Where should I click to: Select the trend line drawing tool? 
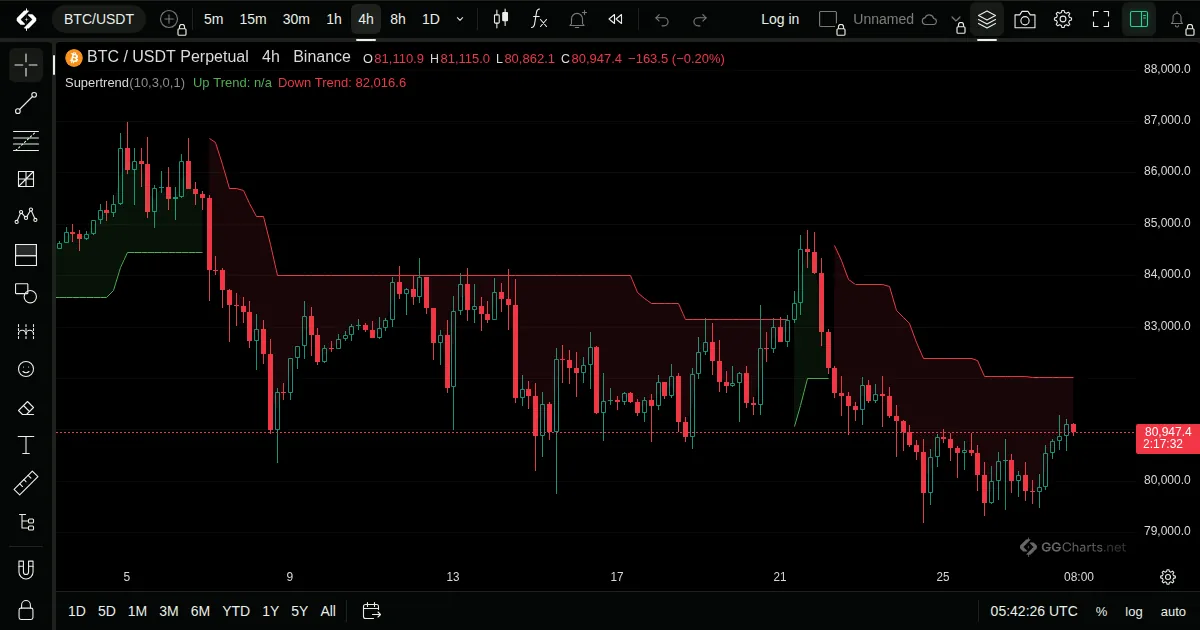pos(26,104)
